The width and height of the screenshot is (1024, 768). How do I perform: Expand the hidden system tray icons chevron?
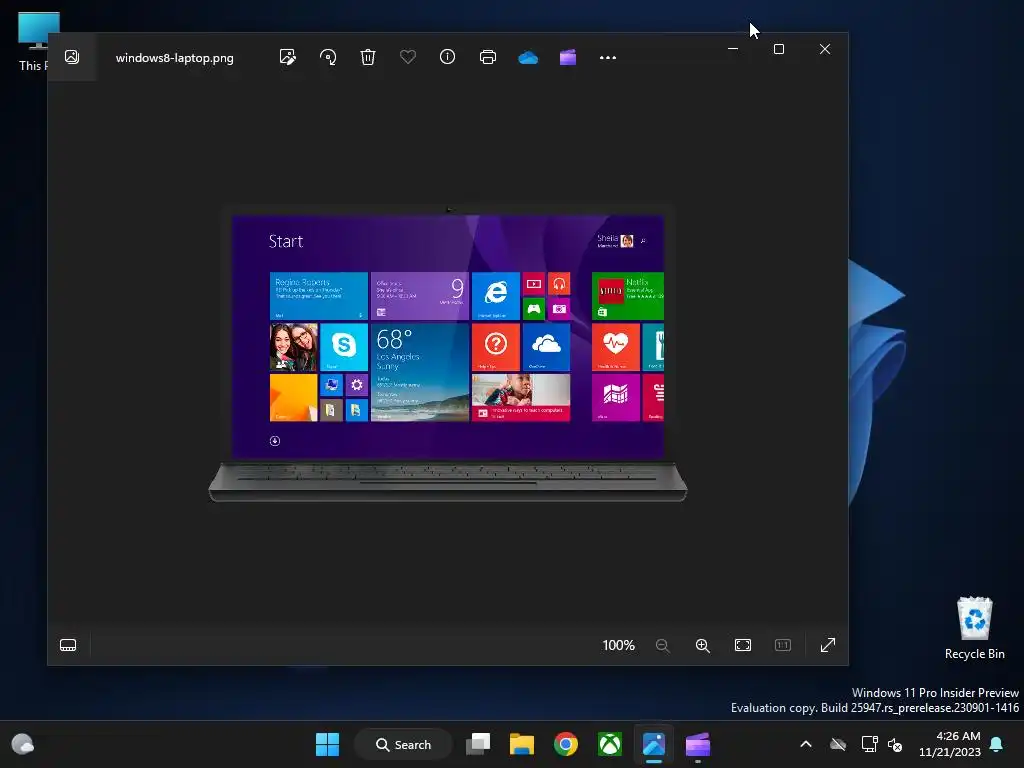pos(806,744)
